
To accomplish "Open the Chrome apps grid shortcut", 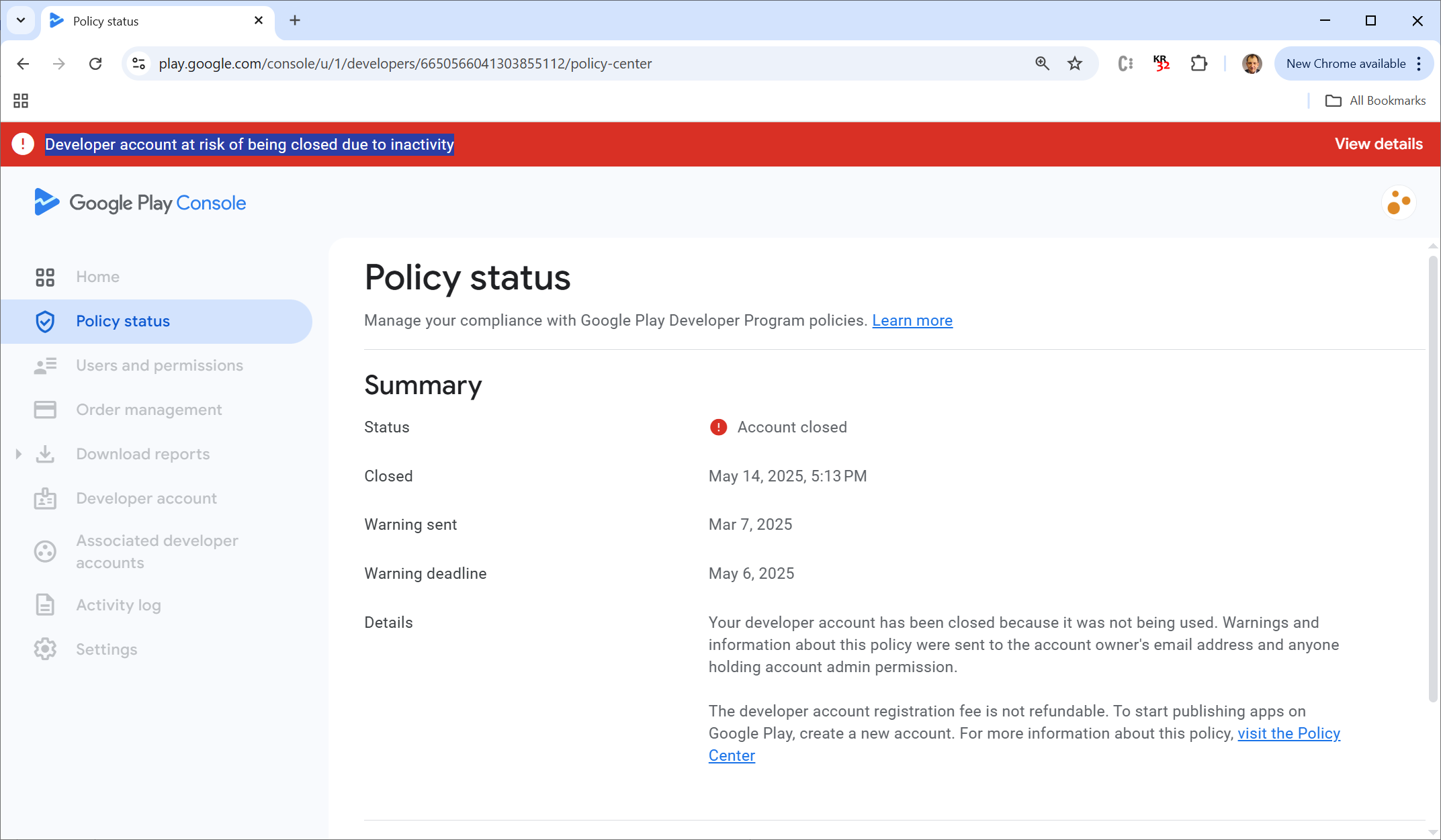I will pyautogui.click(x=21, y=101).
